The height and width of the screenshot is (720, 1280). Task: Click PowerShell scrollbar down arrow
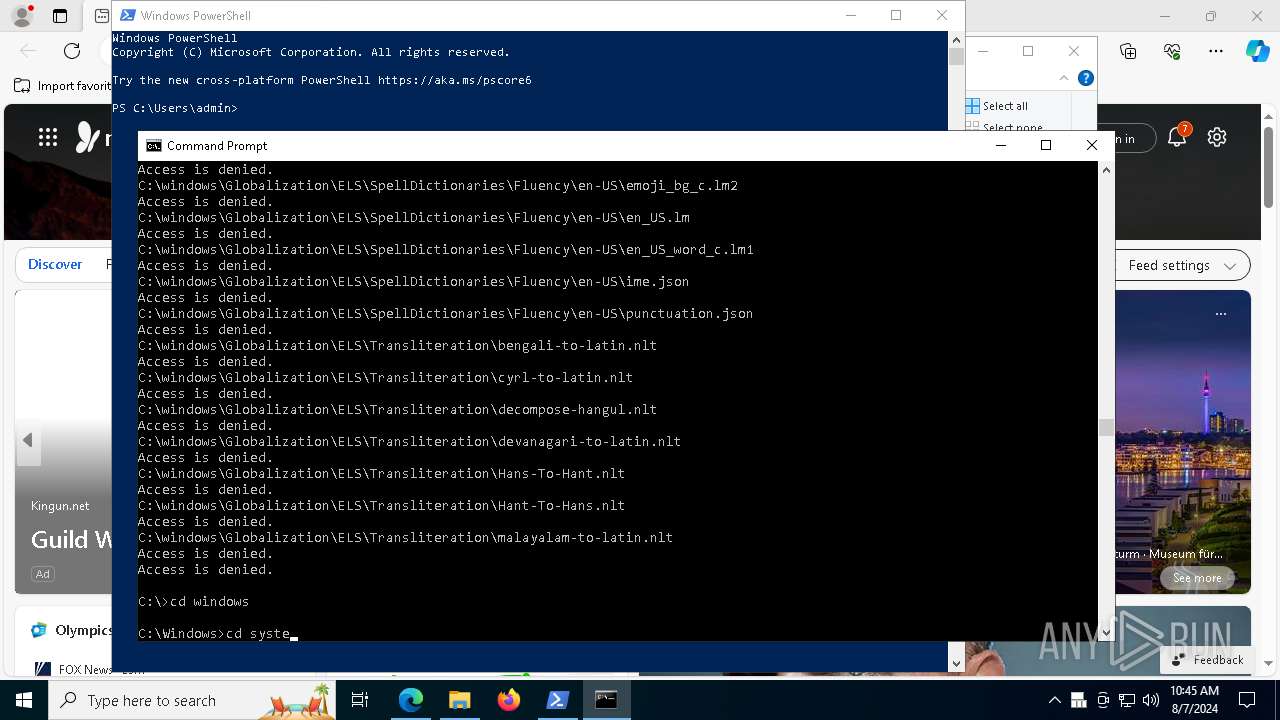pyautogui.click(x=956, y=663)
